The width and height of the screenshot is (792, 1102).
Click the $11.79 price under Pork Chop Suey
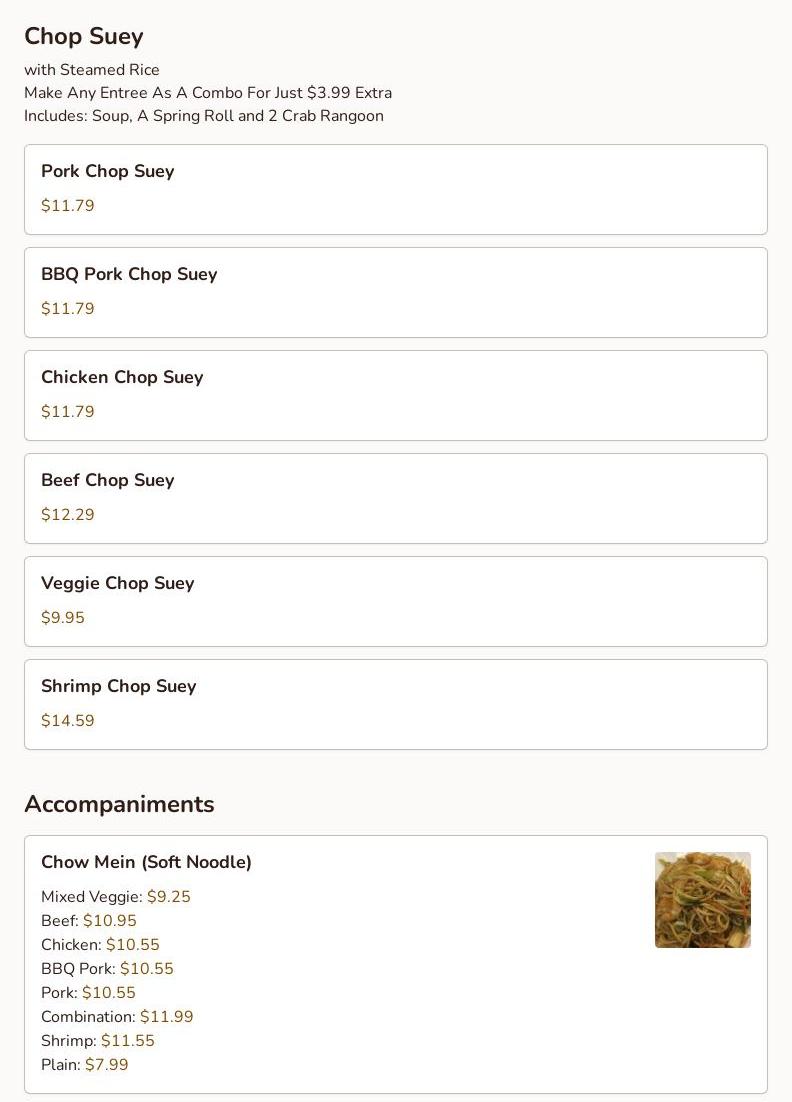pyautogui.click(x=68, y=206)
